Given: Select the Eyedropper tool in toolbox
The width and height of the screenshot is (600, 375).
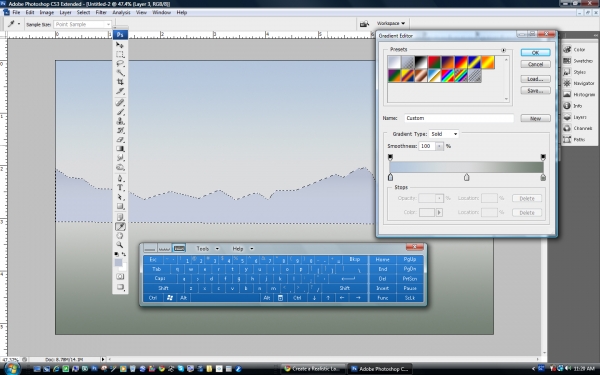Looking at the screenshot, I should coord(120,227).
